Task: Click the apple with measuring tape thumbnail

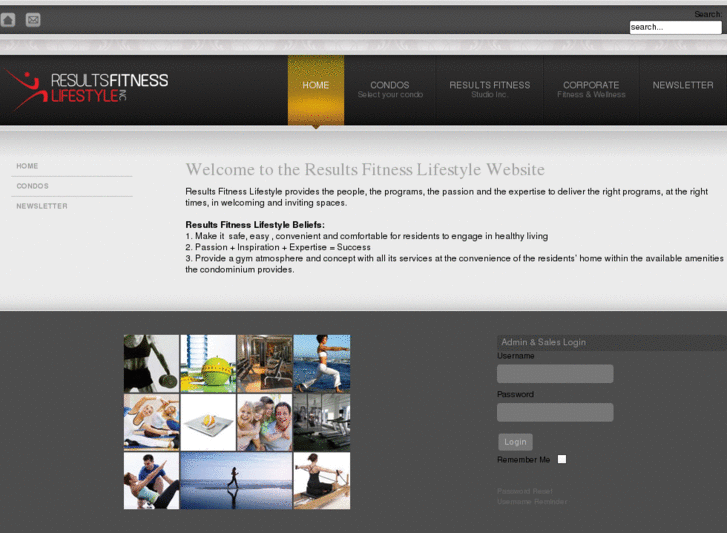Action: tap(208, 364)
